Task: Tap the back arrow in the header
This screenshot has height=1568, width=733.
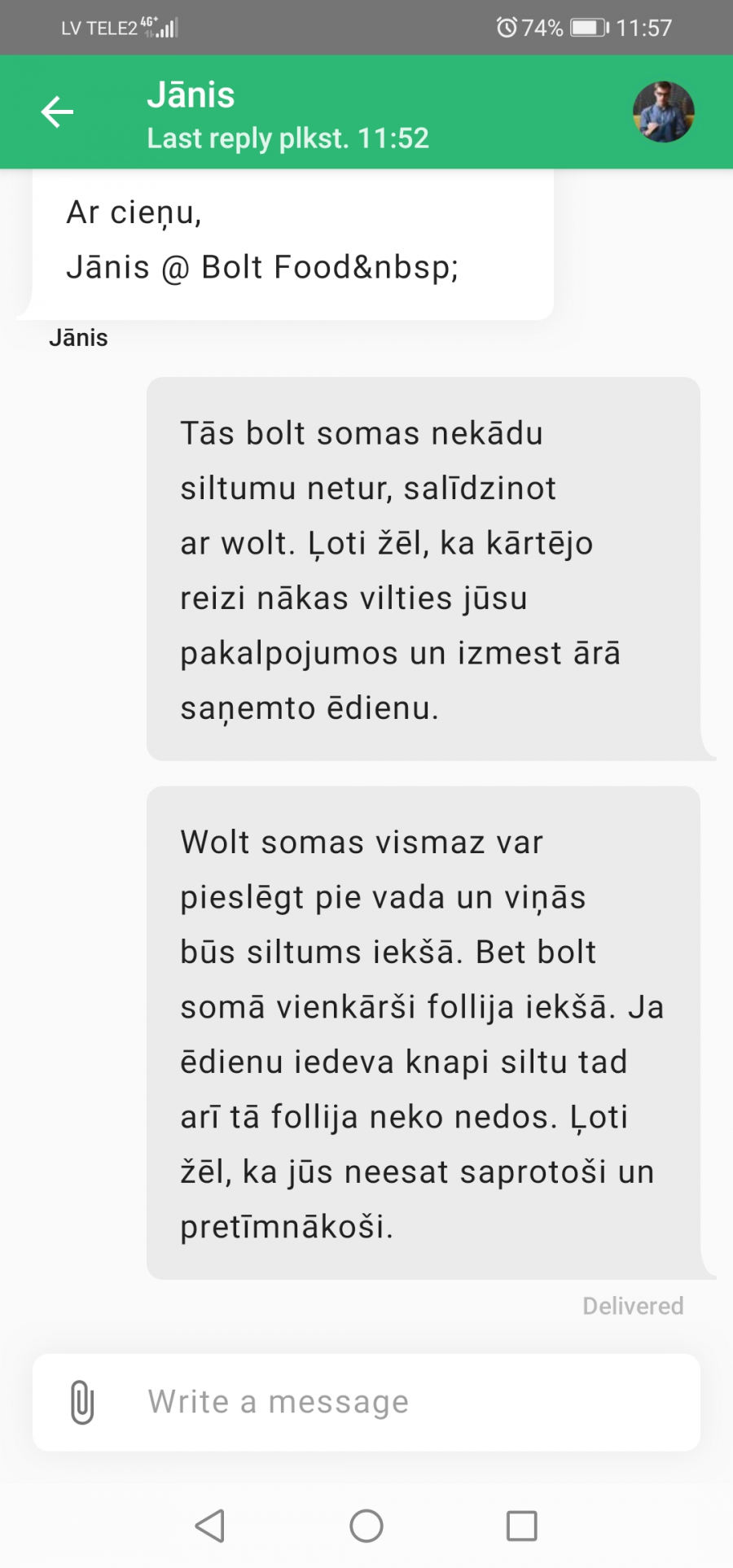Action: [57, 112]
